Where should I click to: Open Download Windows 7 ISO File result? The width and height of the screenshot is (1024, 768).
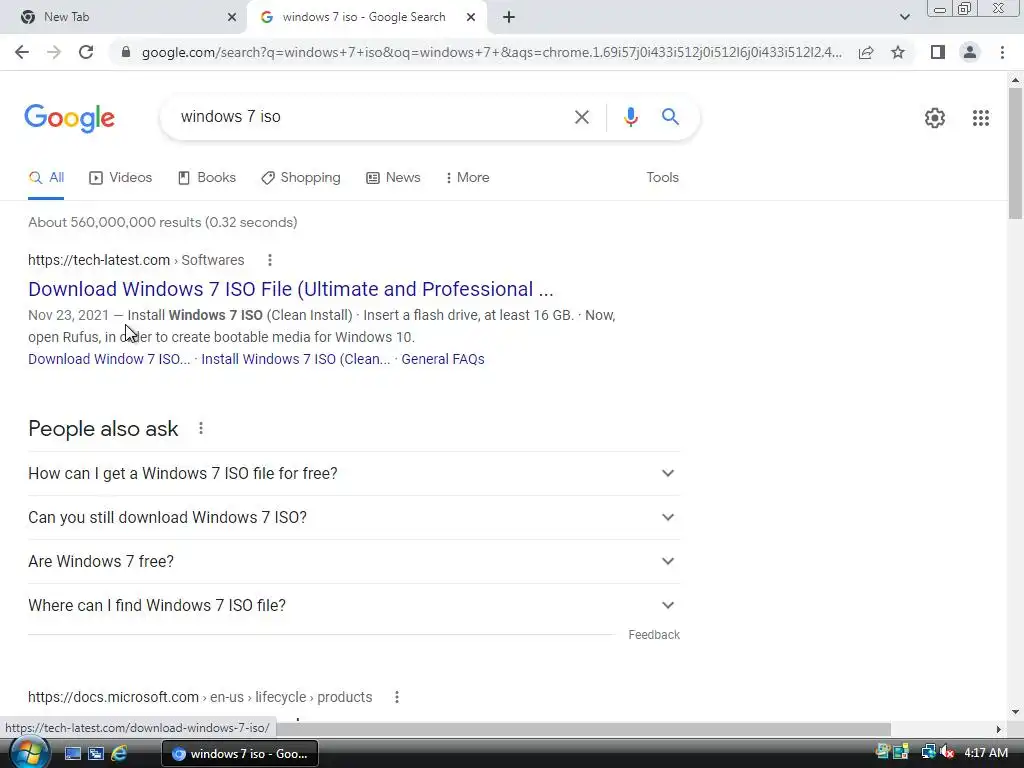tap(291, 289)
